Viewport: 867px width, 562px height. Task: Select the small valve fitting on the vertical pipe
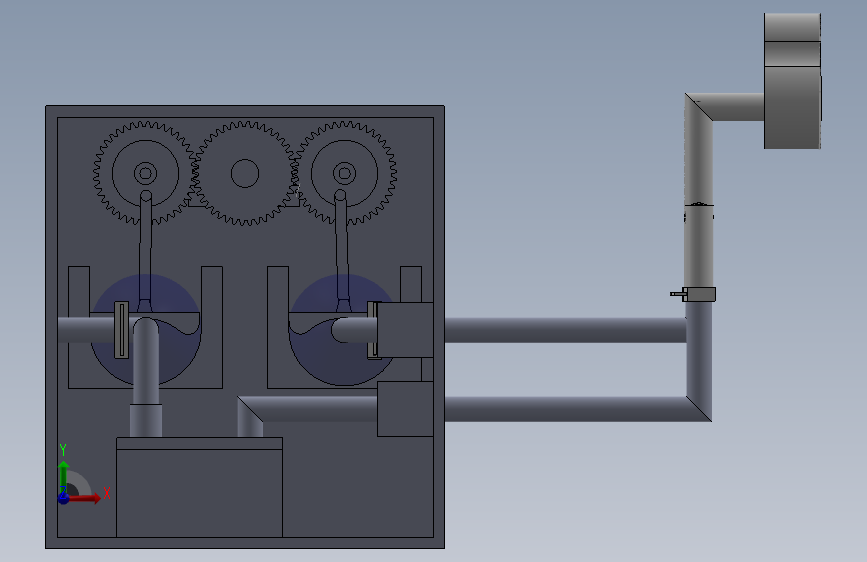[x=694, y=294]
